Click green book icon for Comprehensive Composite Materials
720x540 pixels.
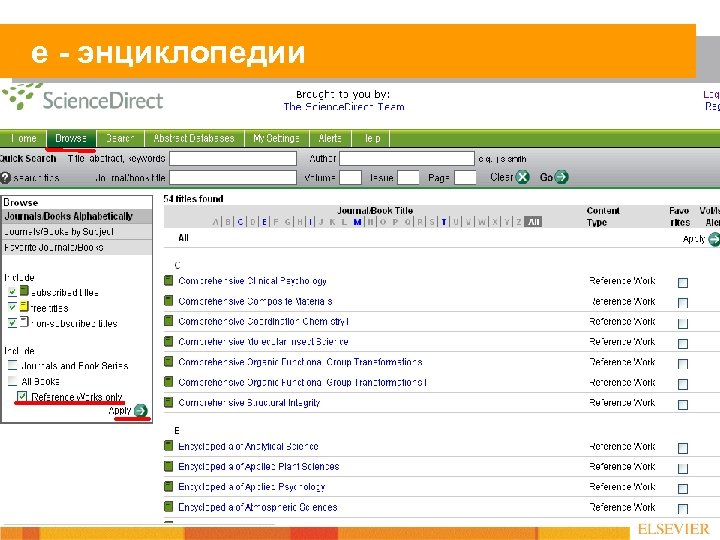point(169,301)
